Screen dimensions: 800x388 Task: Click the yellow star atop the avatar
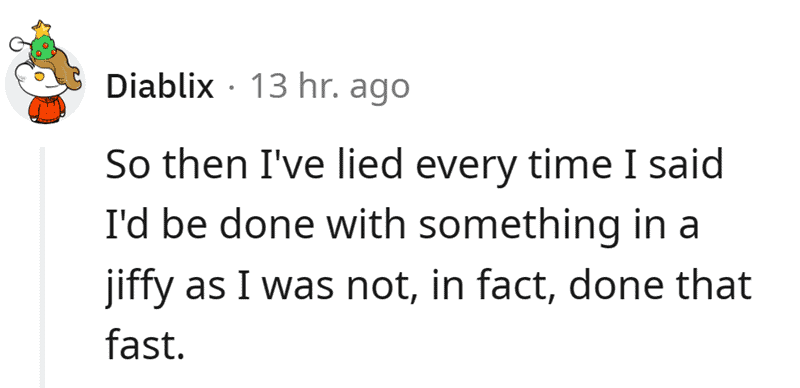pyautogui.click(x=41, y=29)
